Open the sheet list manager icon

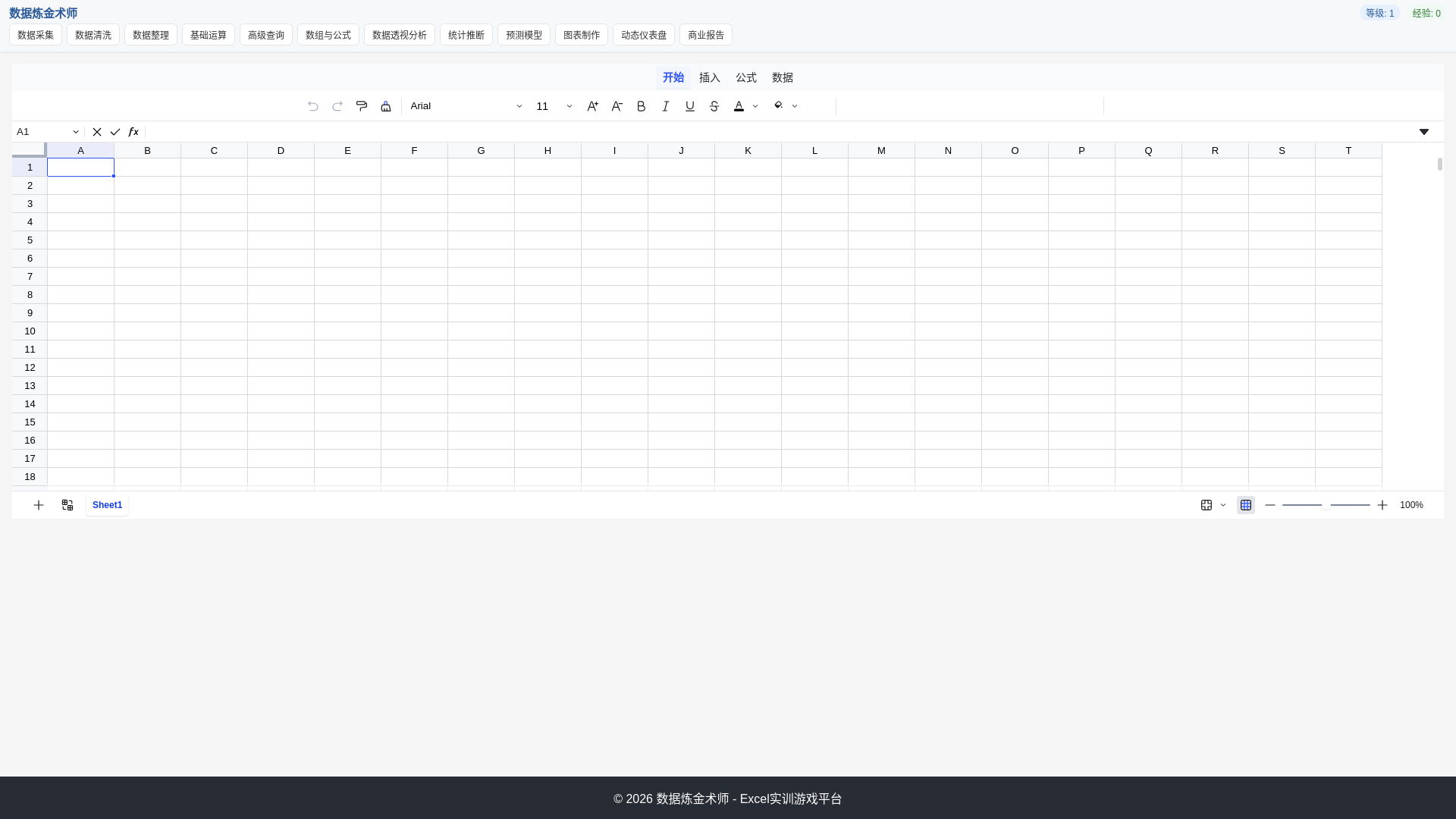(x=67, y=505)
